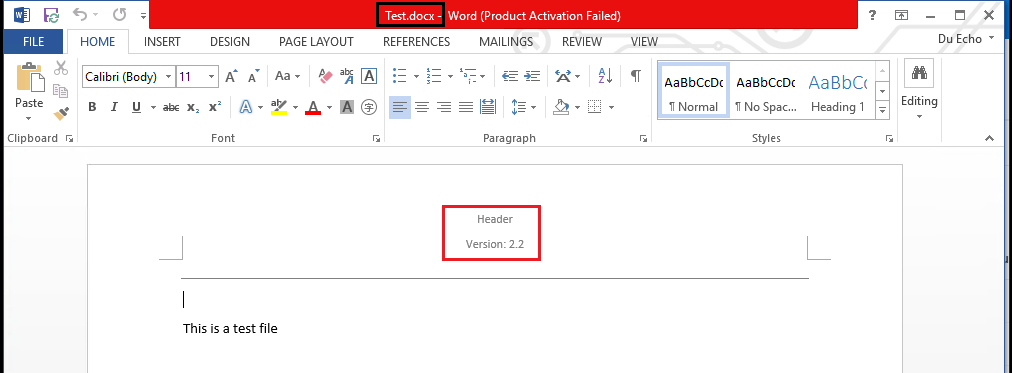Expand Styles gallery More arrow

pos(882,110)
